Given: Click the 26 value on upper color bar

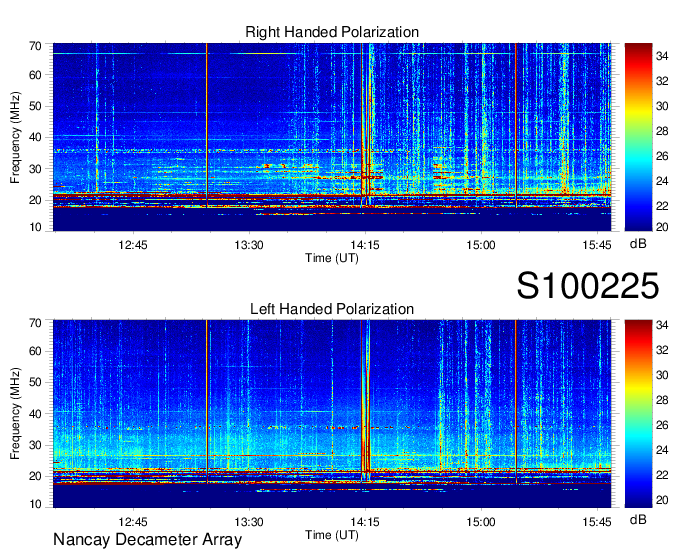Looking at the screenshot, I should pos(662,156).
